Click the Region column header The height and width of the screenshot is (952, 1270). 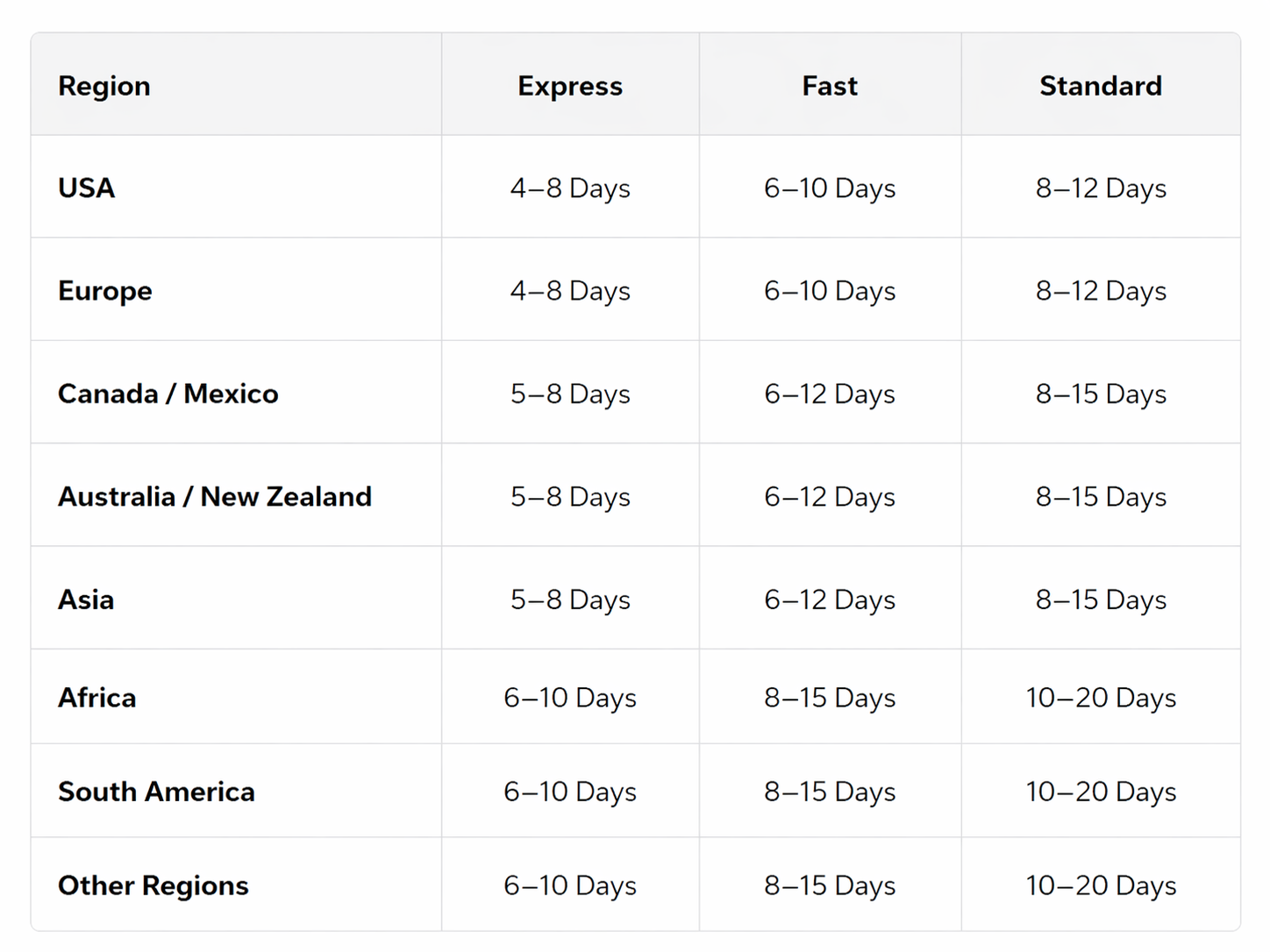coord(104,86)
